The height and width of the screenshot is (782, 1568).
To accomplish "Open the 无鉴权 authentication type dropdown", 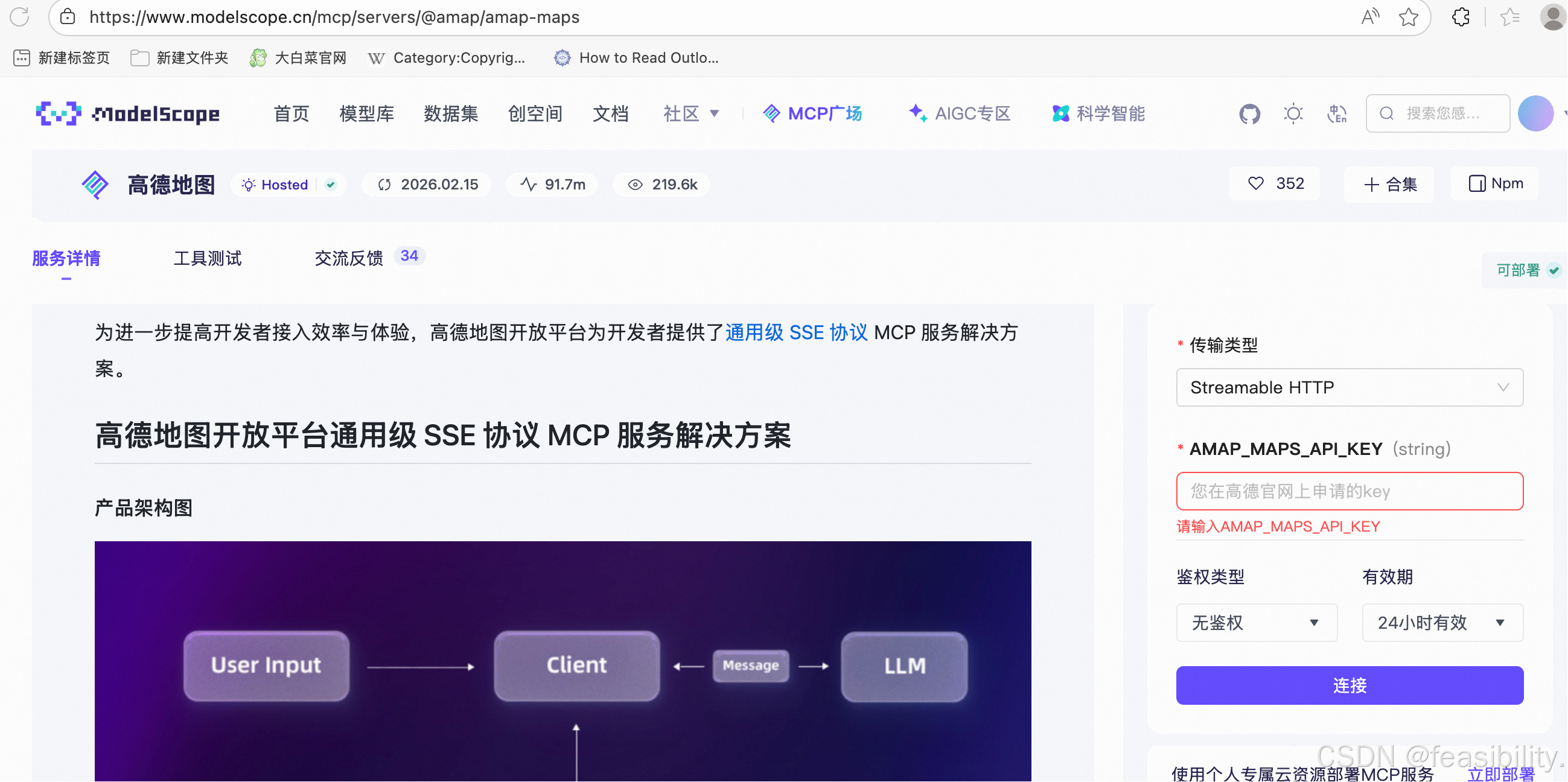I will click(x=1257, y=623).
